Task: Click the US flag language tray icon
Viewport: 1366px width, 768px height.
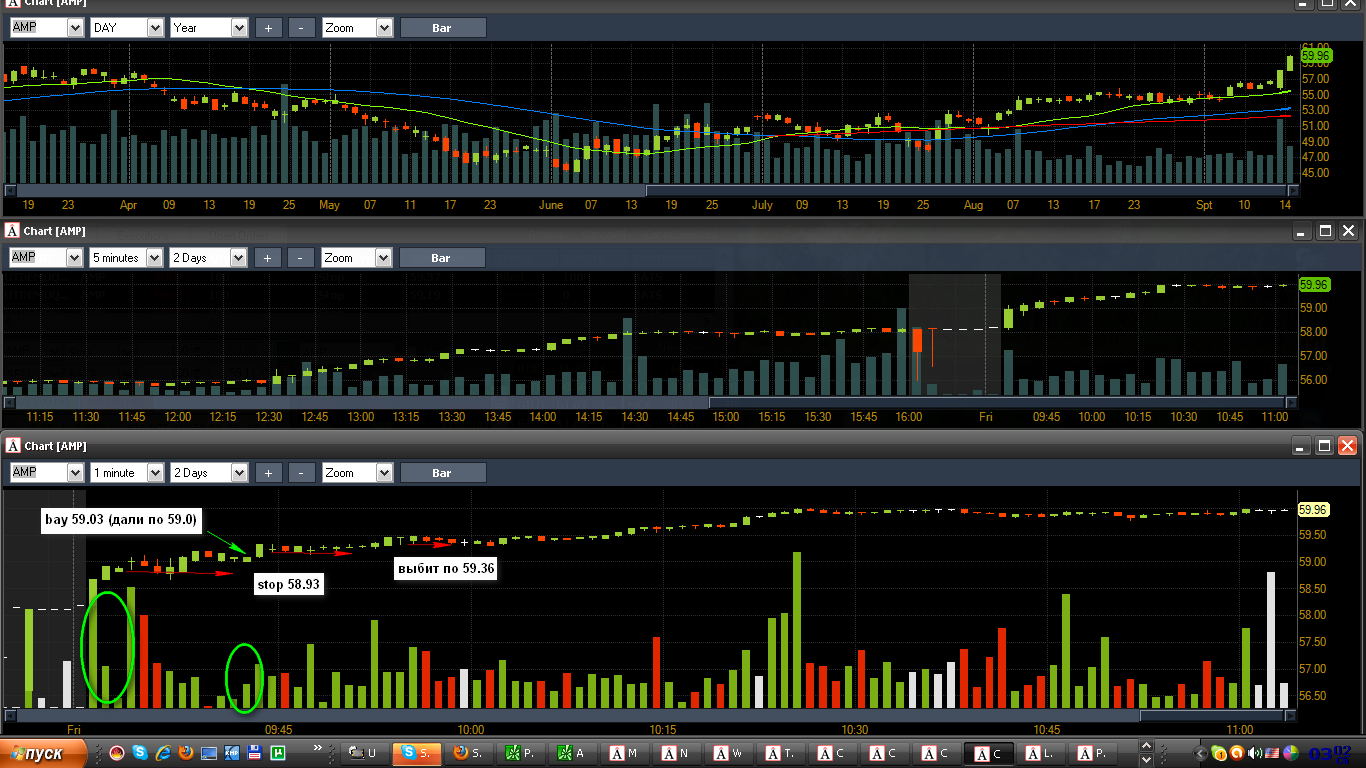Action: (x=1272, y=753)
